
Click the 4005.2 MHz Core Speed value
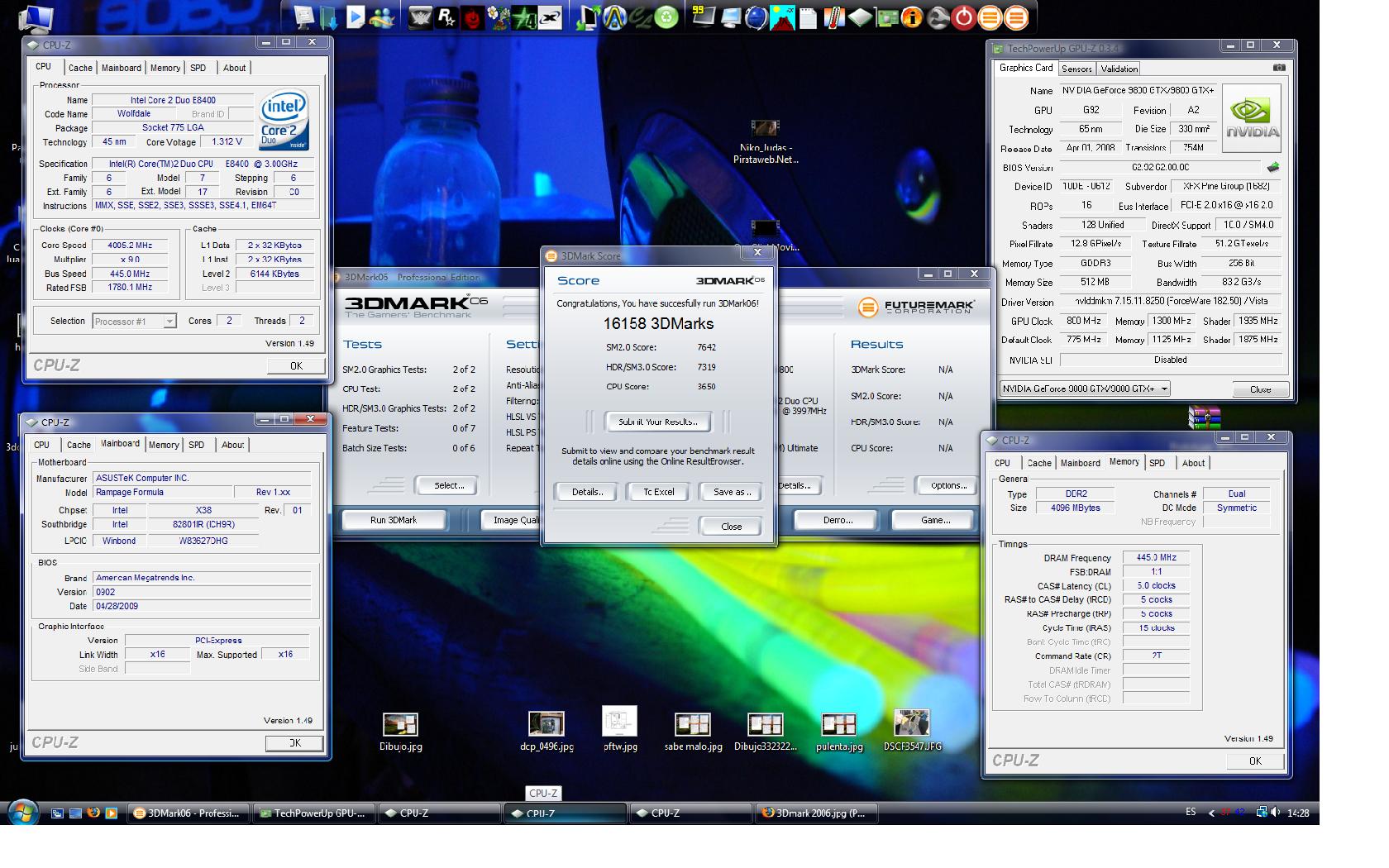130,246
